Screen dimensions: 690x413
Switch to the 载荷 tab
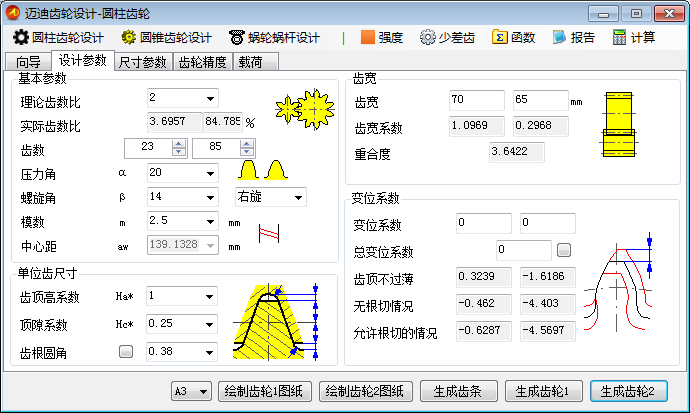click(x=255, y=62)
